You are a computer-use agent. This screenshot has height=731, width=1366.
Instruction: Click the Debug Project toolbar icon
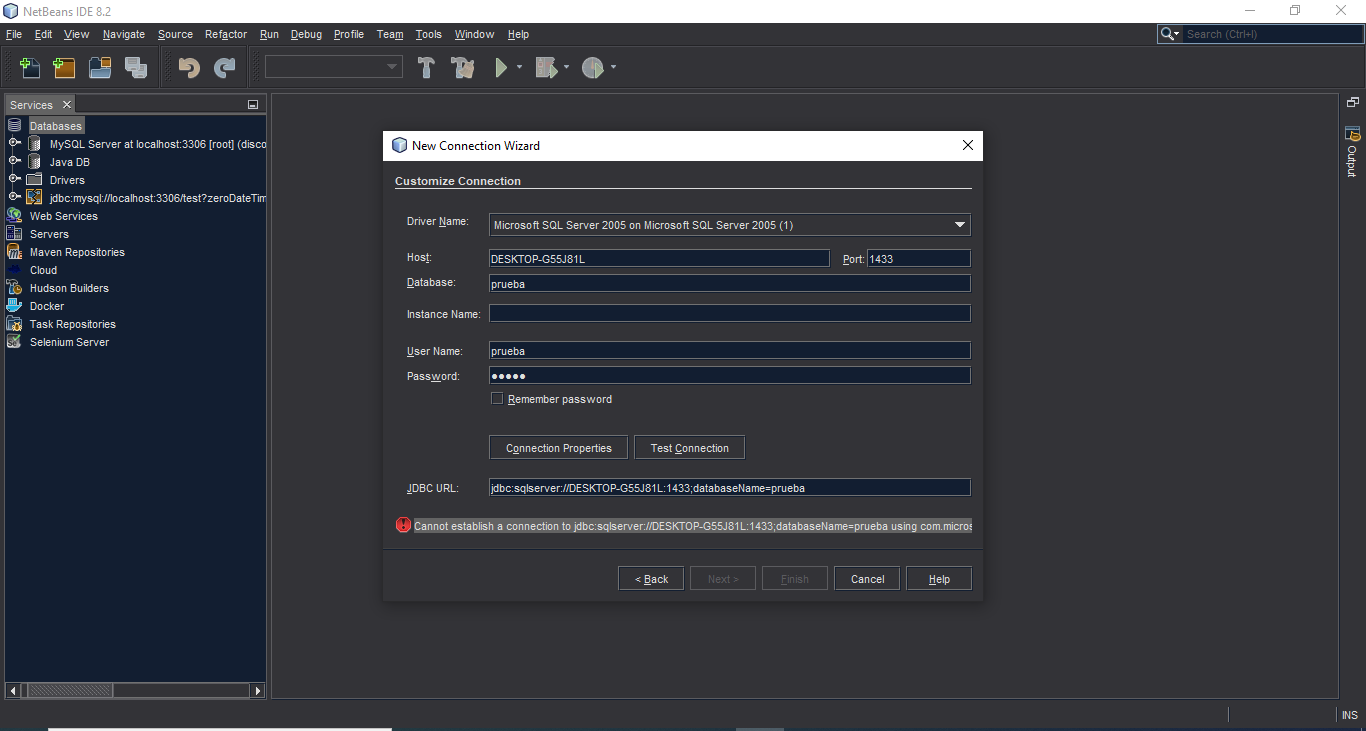(546, 68)
